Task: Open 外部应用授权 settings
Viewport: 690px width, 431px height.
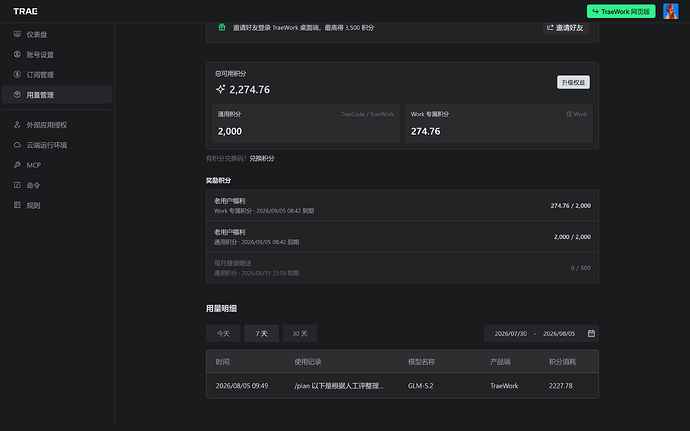Action: 57,125
